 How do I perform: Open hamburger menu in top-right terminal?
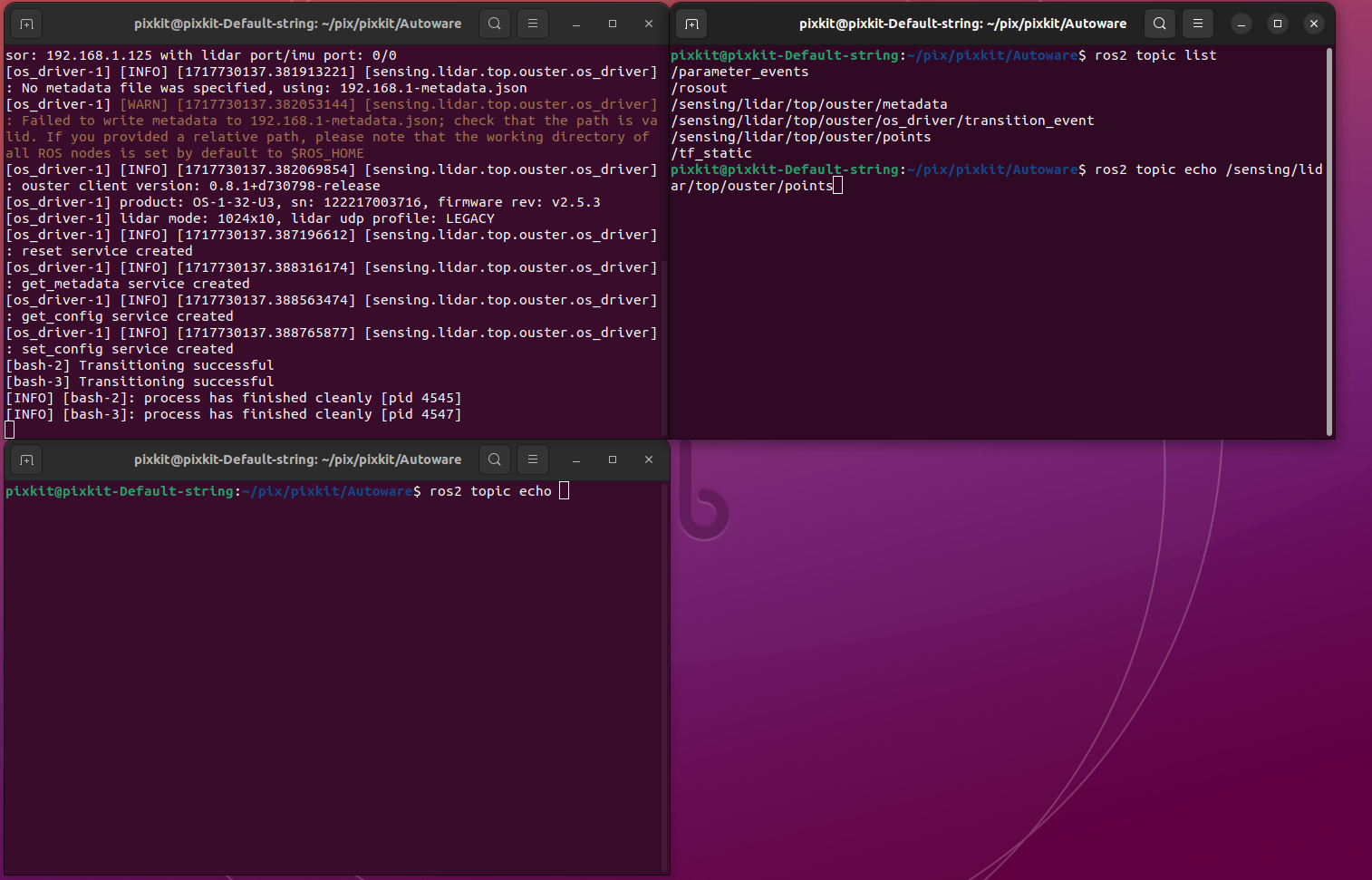point(1198,24)
